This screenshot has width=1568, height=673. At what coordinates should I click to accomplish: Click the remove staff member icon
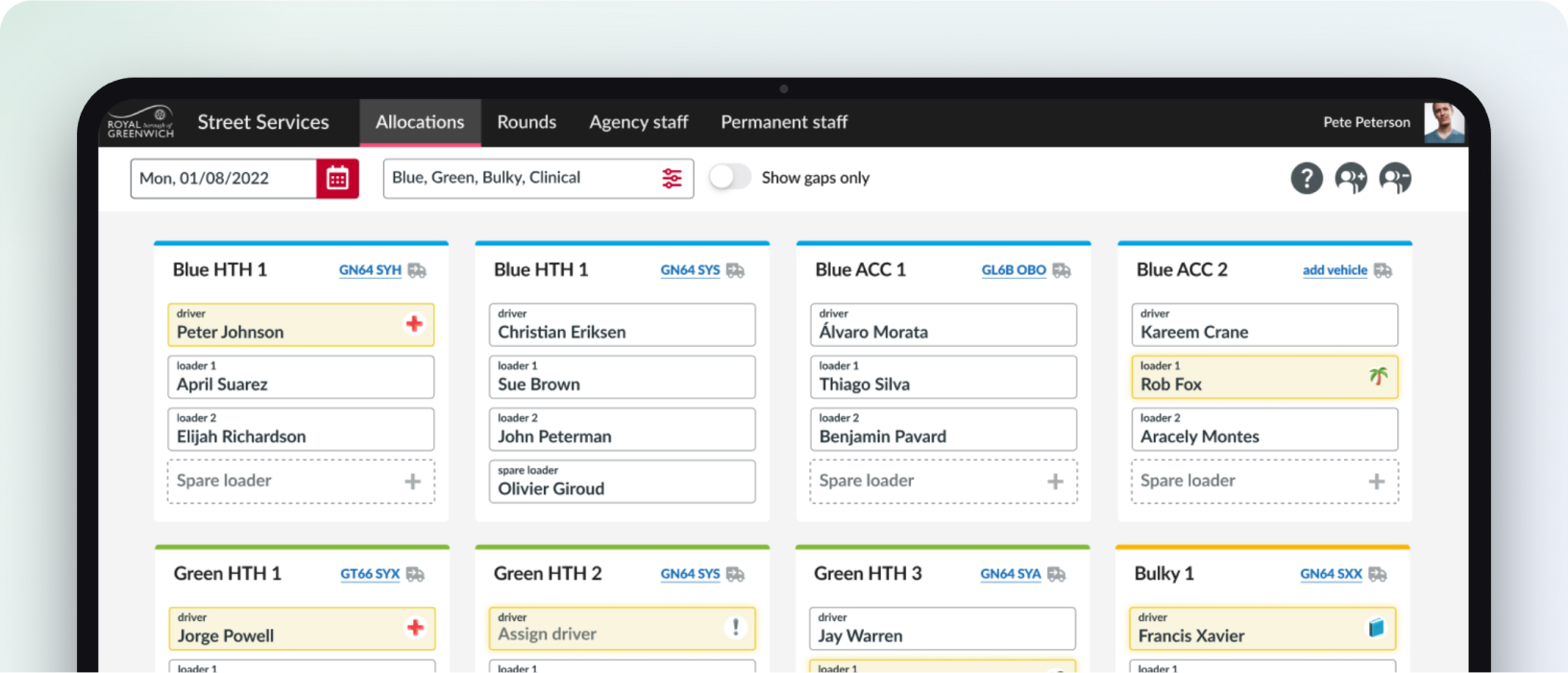pos(1395,178)
